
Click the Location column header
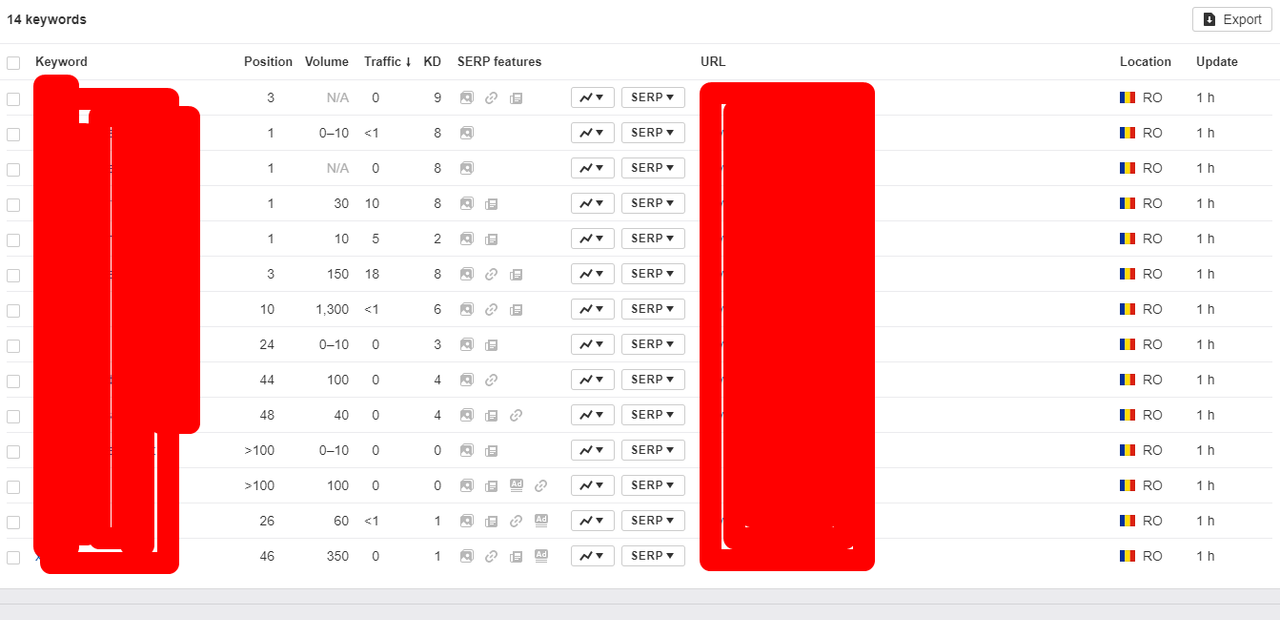coord(1145,62)
